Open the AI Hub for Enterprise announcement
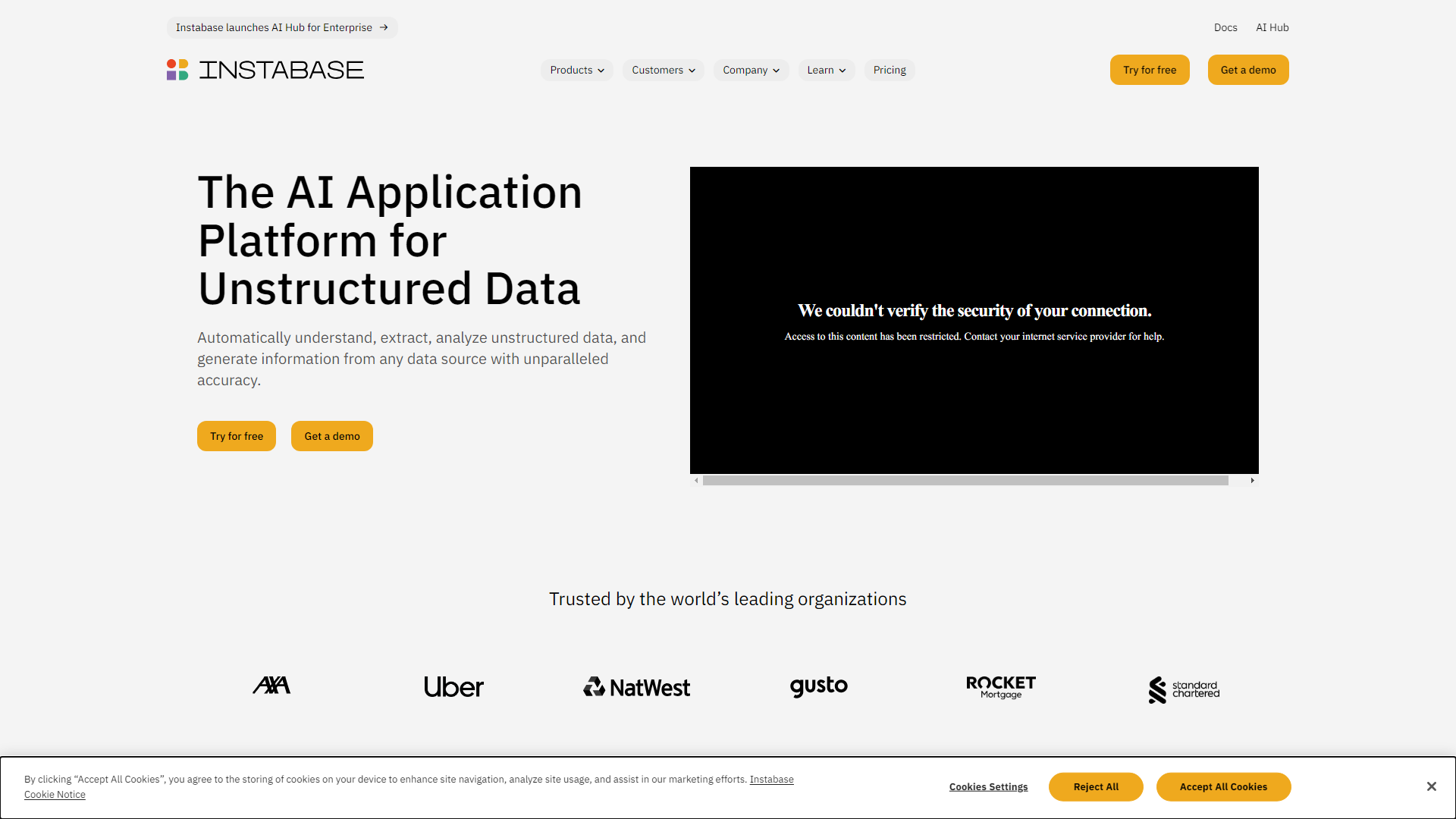Viewport: 1456px width, 819px height. [282, 27]
